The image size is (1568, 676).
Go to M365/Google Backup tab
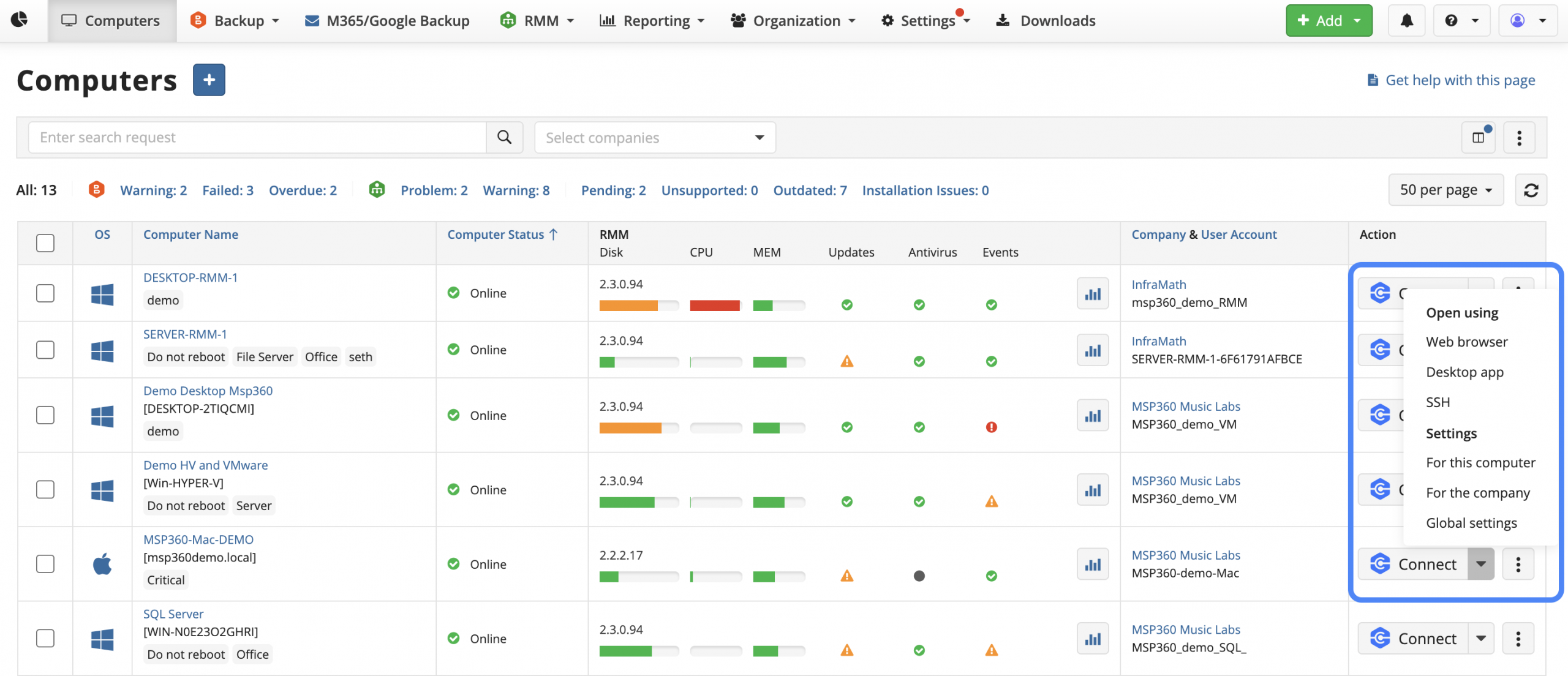click(387, 21)
